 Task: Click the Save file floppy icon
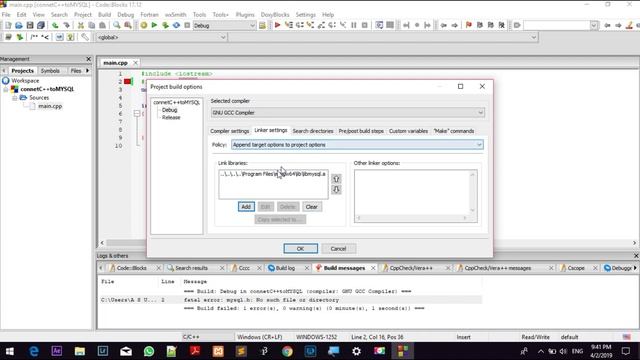pyautogui.click(x=30, y=25)
